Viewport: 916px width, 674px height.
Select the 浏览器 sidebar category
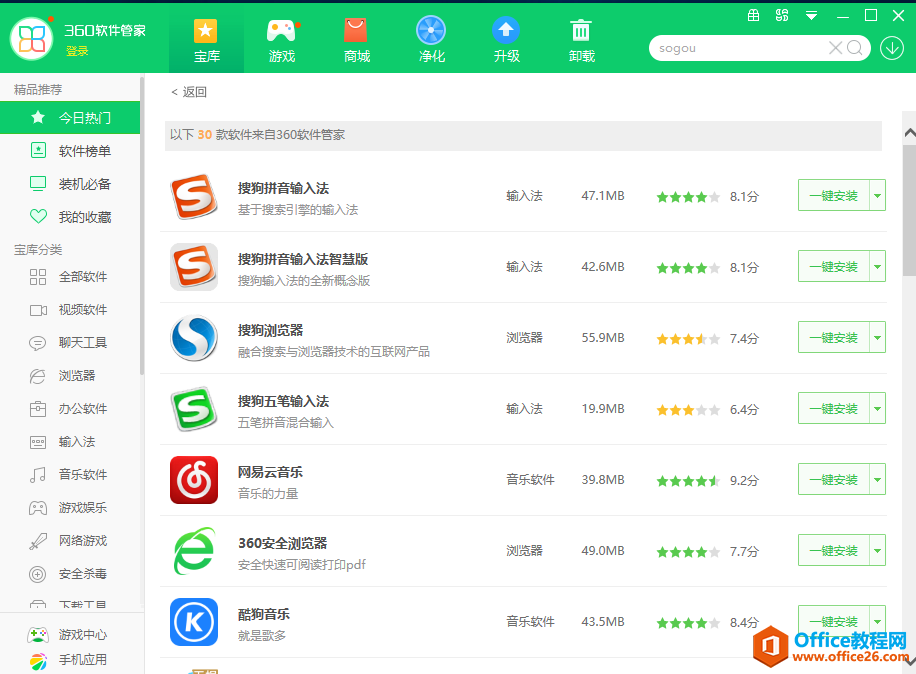coord(70,376)
